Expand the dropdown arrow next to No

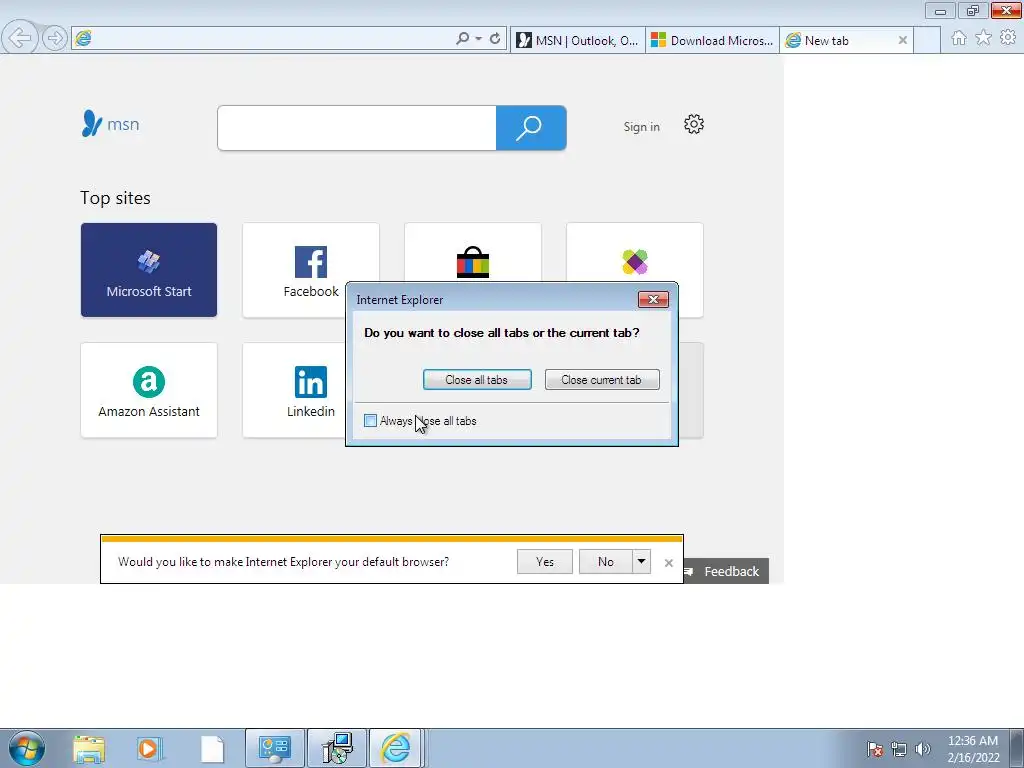click(x=641, y=562)
